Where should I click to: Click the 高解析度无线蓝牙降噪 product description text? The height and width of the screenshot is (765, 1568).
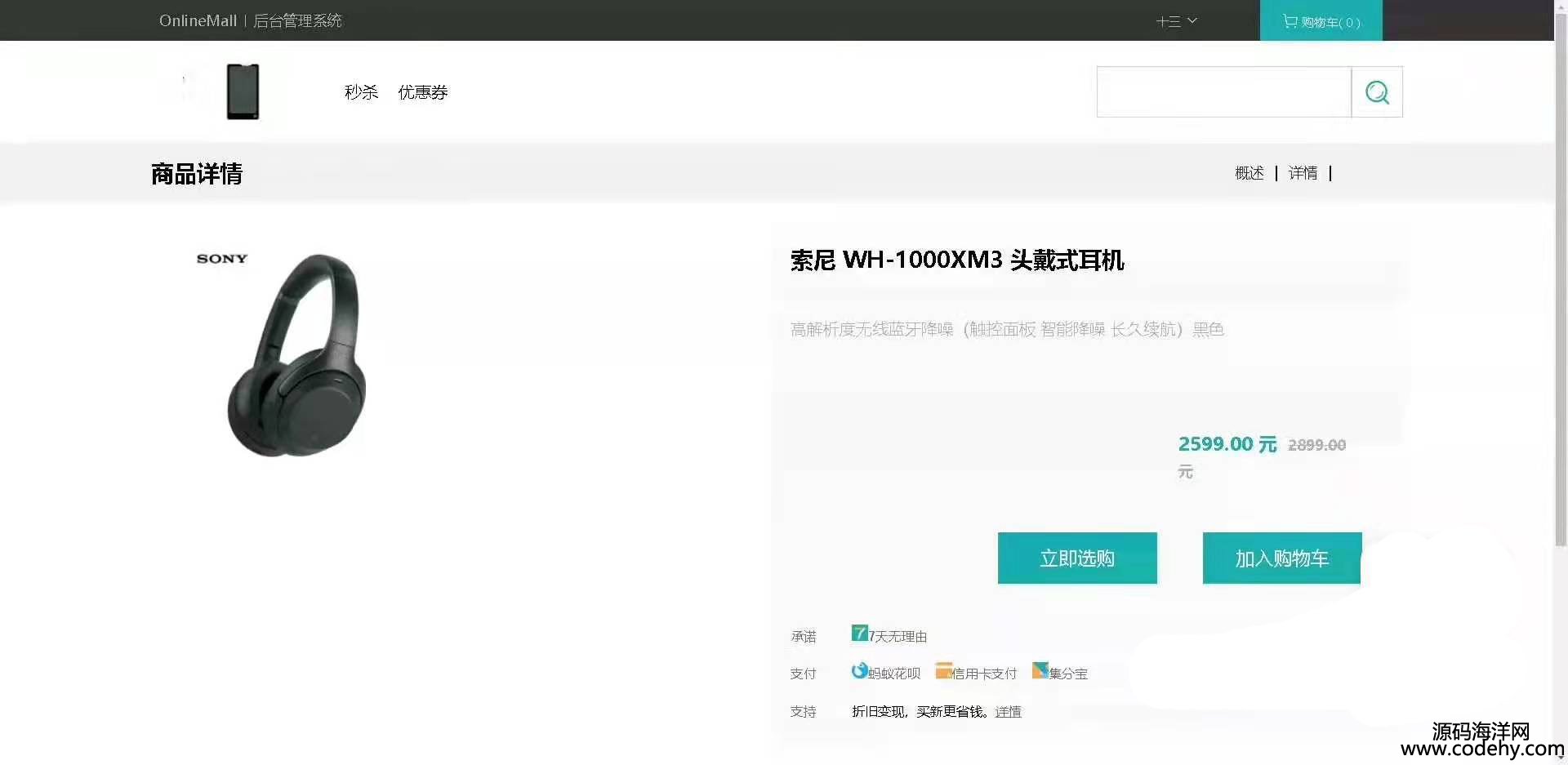pyautogui.click(x=1007, y=329)
